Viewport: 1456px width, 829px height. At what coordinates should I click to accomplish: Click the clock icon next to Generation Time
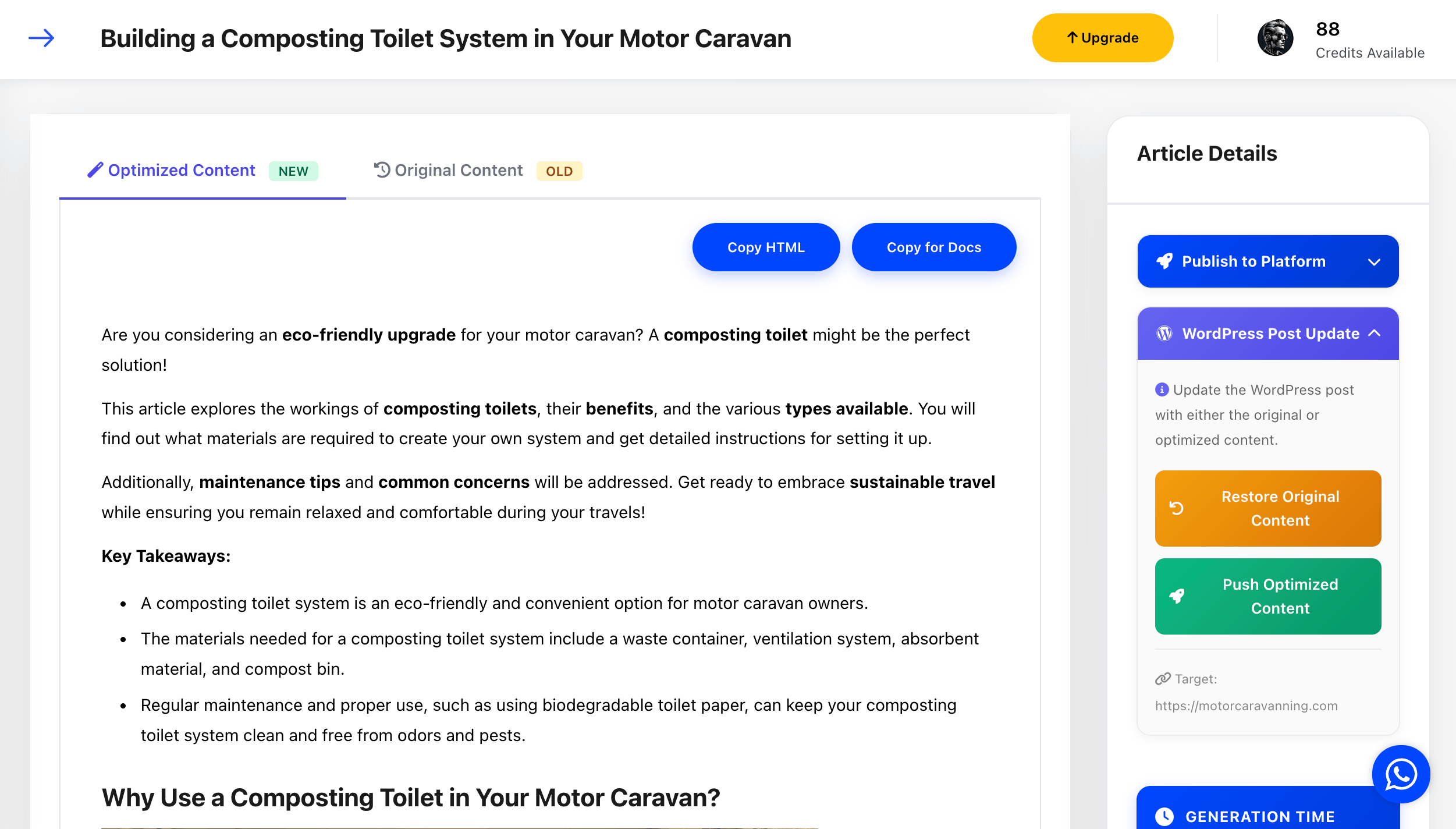(1164, 816)
